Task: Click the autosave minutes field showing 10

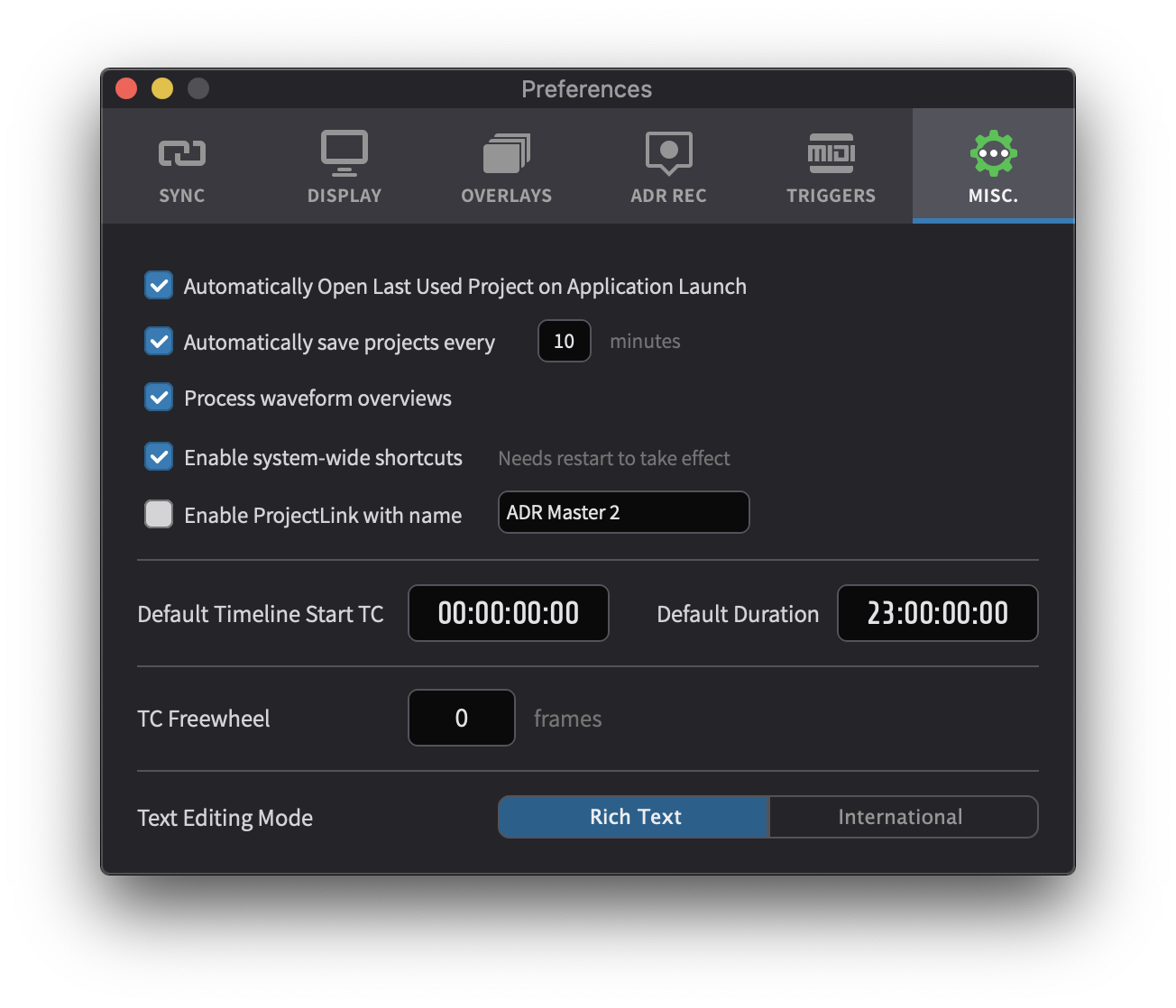Action: click(x=565, y=341)
